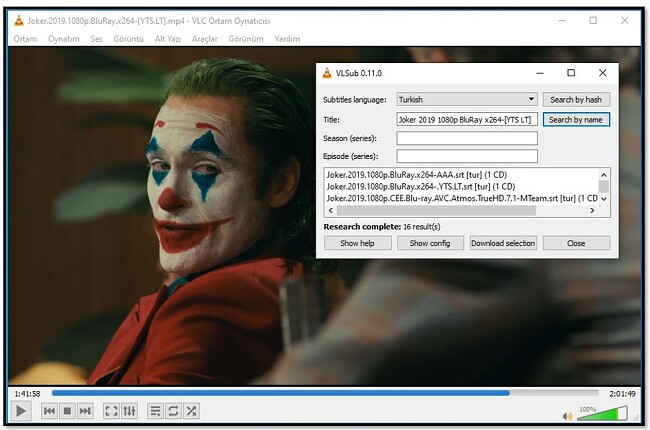Show the playlist icon
The width and height of the screenshot is (650, 430).
pos(155,411)
